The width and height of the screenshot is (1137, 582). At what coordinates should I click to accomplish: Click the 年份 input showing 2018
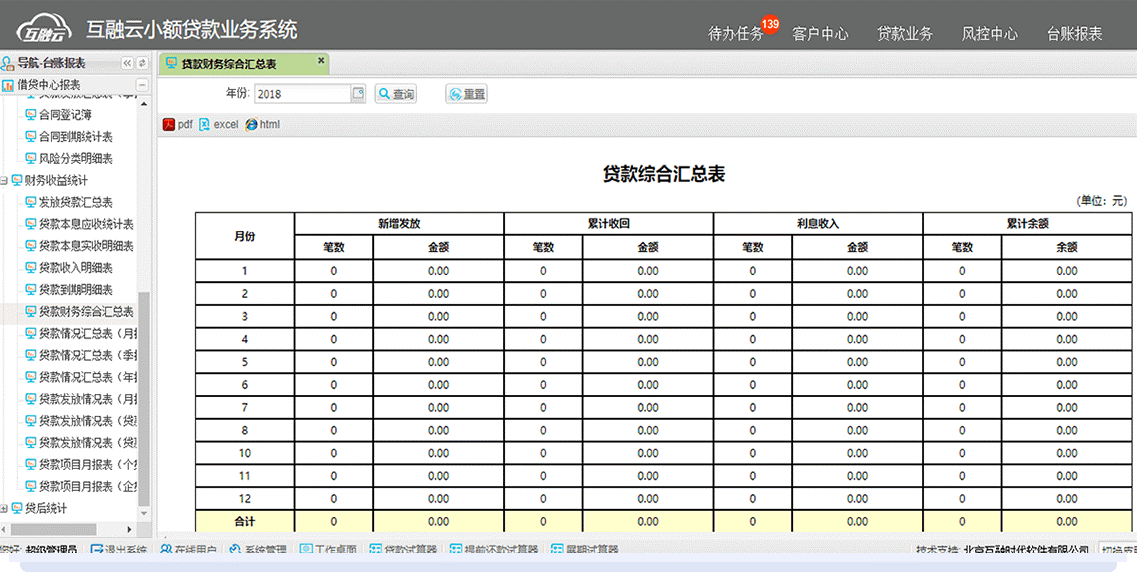click(303, 93)
